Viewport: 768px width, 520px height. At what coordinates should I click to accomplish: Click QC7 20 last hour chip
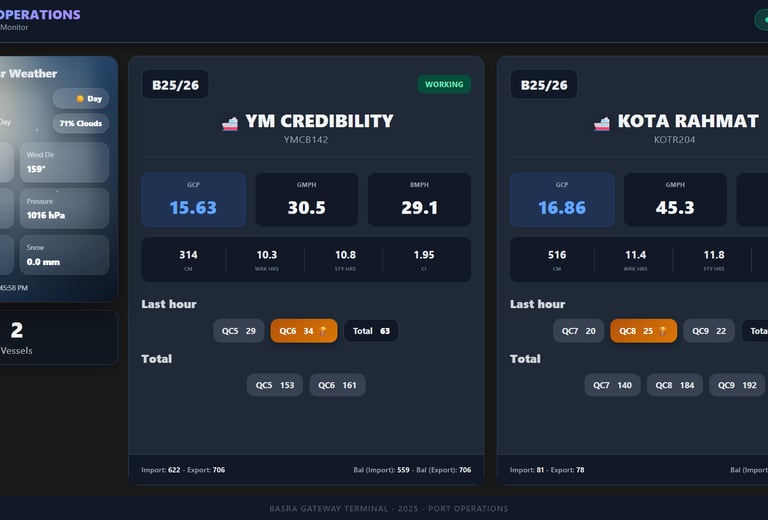point(578,331)
